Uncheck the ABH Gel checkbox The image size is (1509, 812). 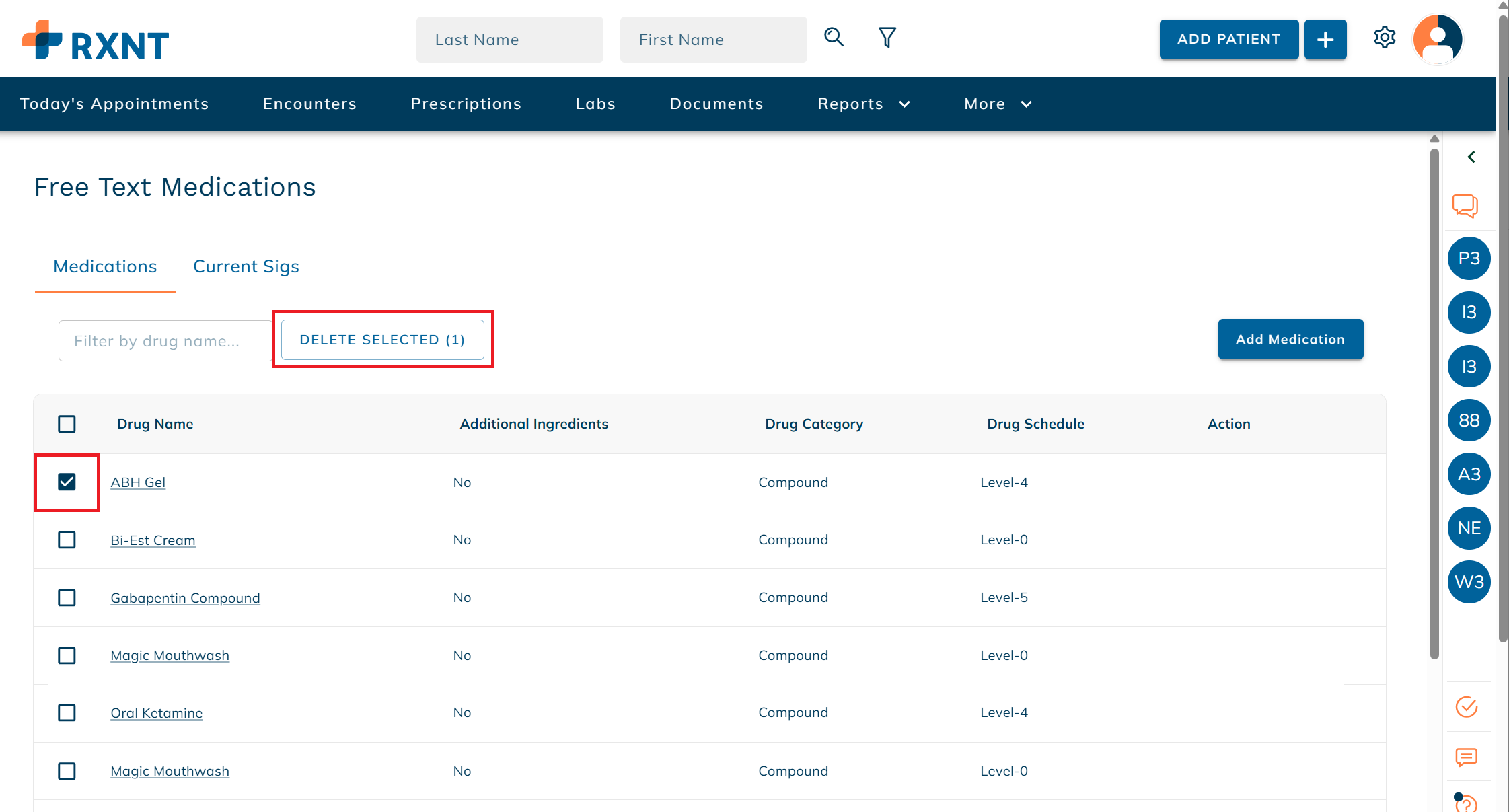coord(67,482)
